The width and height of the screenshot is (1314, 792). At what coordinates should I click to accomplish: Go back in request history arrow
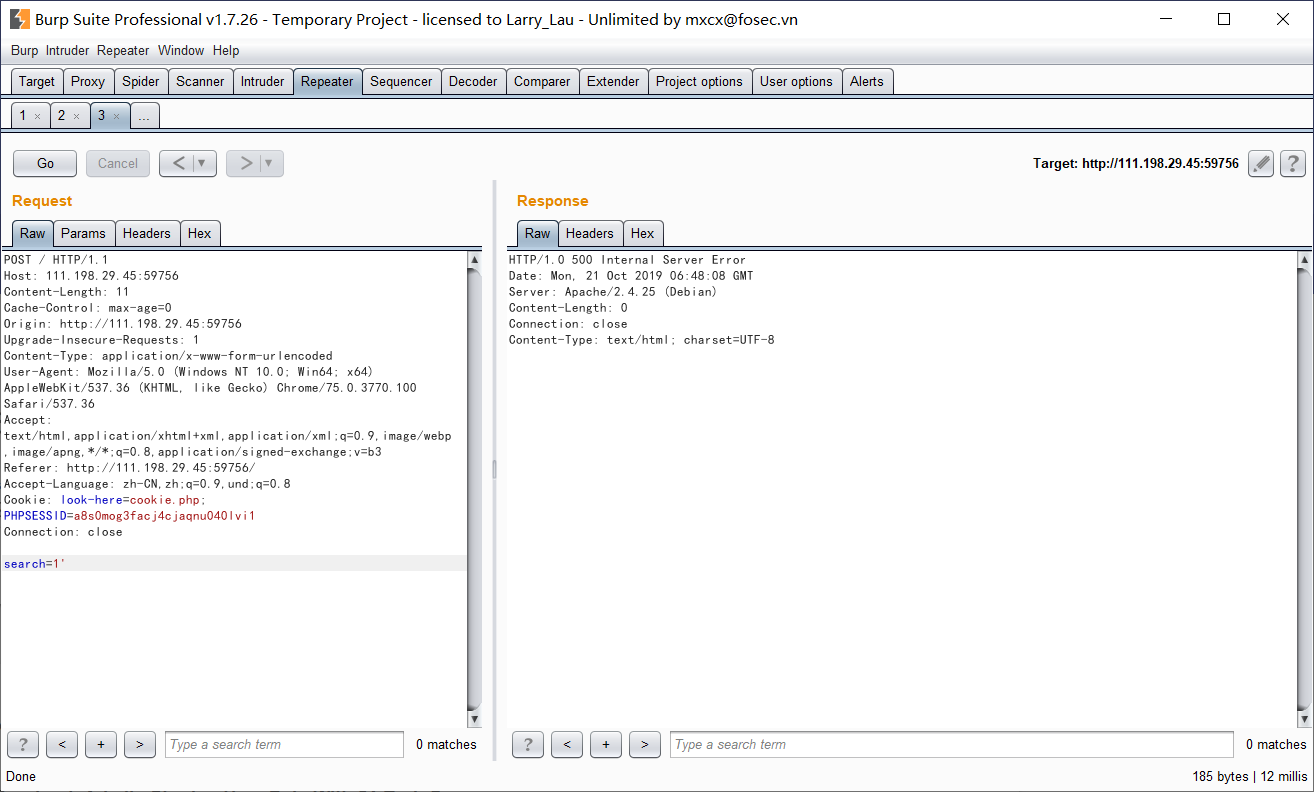(x=177, y=163)
